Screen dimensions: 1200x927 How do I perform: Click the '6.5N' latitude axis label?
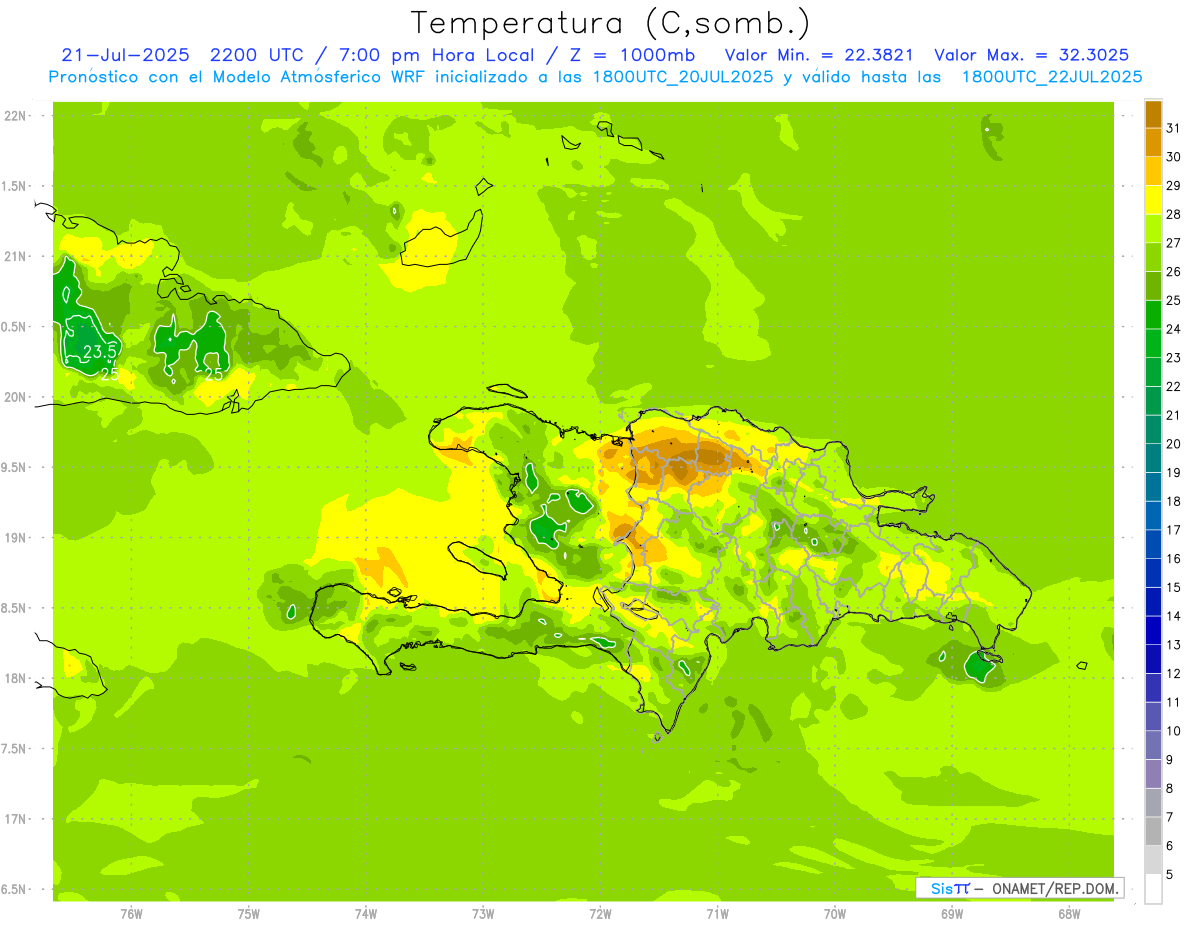(15, 889)
